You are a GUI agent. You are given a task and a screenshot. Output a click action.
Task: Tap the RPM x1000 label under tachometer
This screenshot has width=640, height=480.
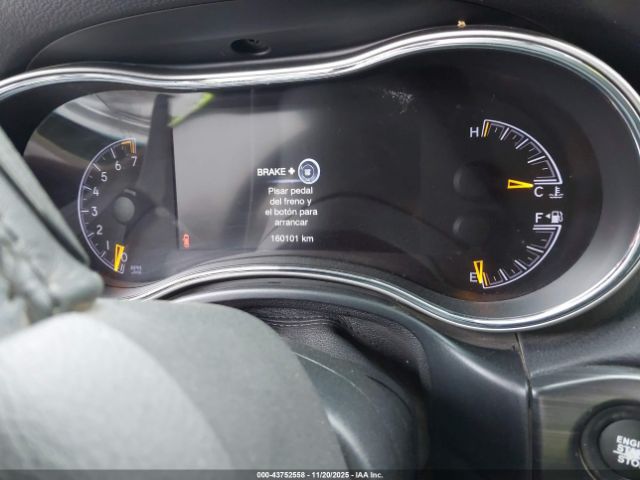(x=136, y=268)
